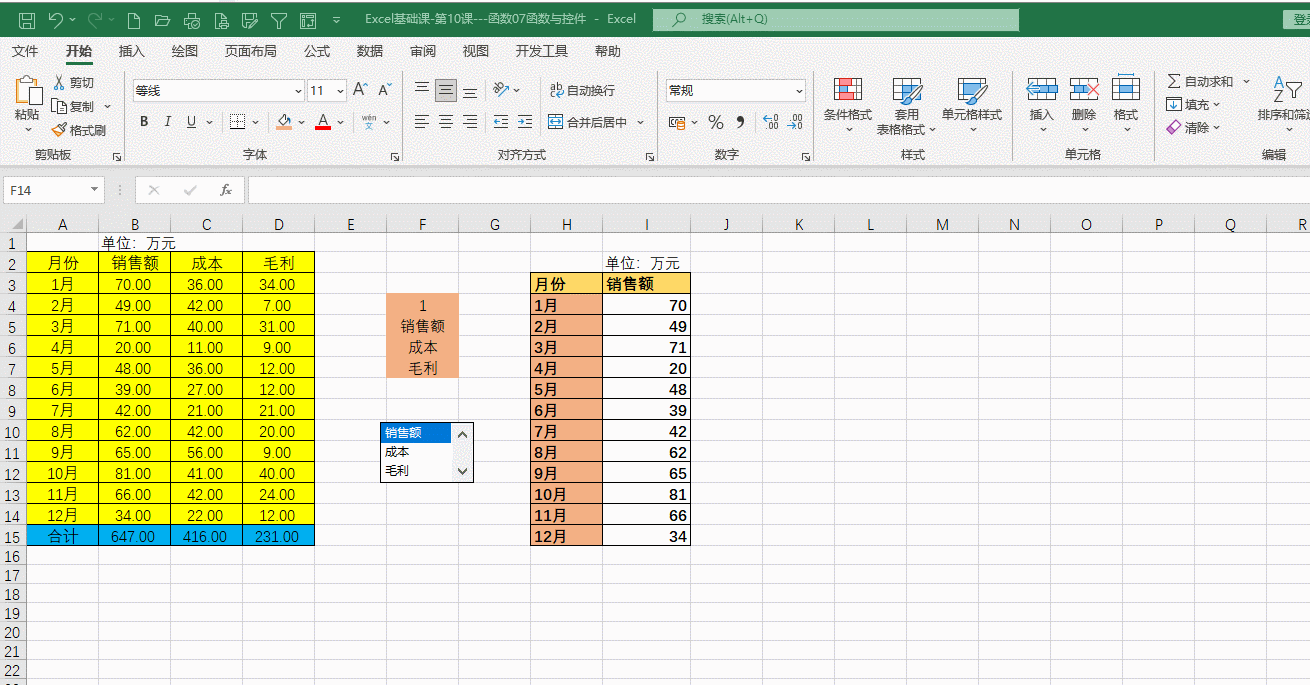Open Format as Table (套用表格格式)
The width and height of the screenshot is (1310, 685).
pos(907,105)
